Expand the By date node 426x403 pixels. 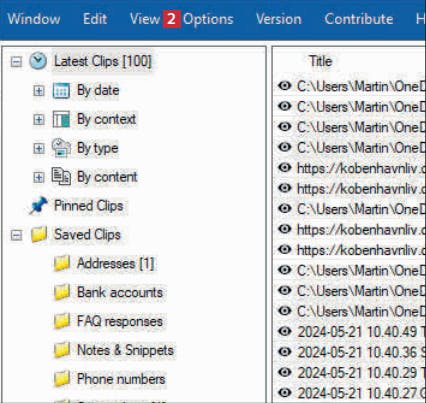[39, 90]
